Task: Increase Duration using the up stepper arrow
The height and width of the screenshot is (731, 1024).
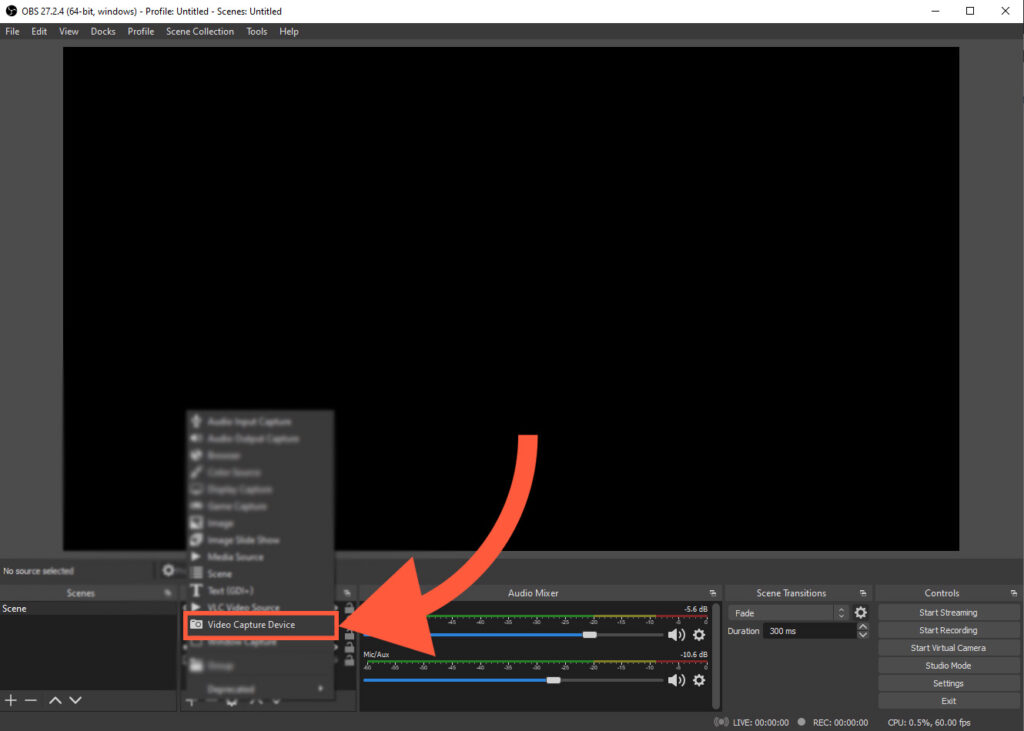Action: tap(862, 626)
